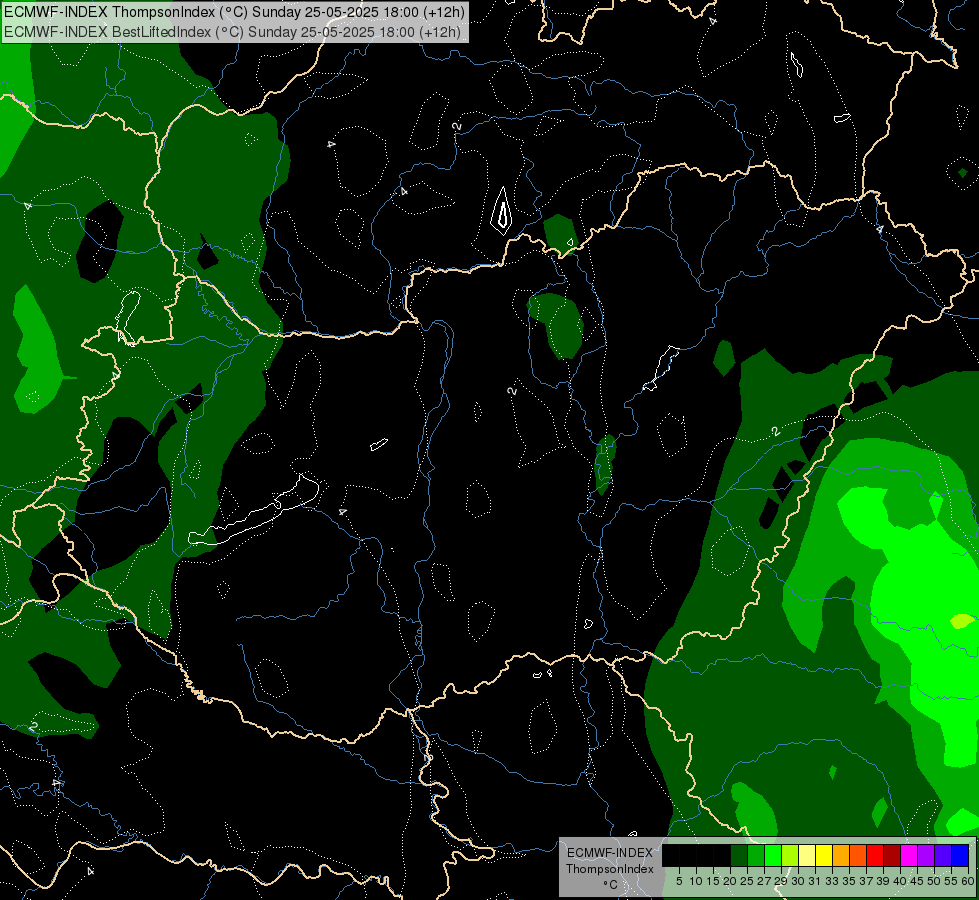Click the legend tick value "20"

730,881
